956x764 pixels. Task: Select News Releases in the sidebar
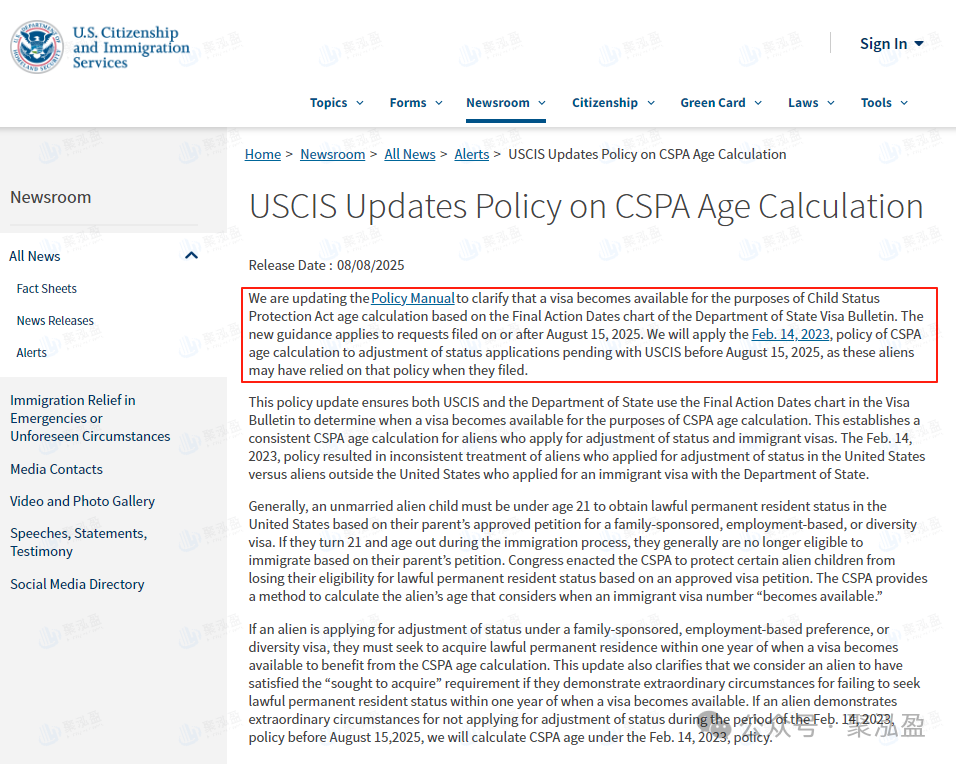55,320
